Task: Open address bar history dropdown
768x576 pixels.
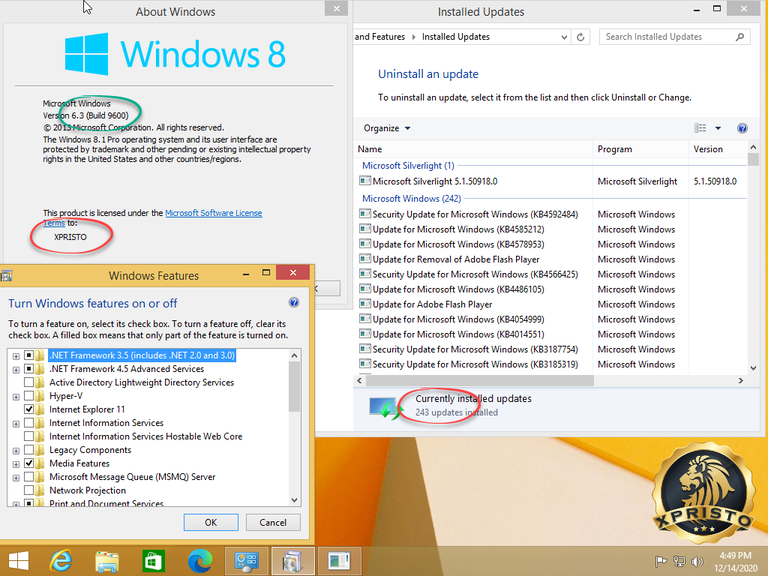Action: click(x=564, y=37)
